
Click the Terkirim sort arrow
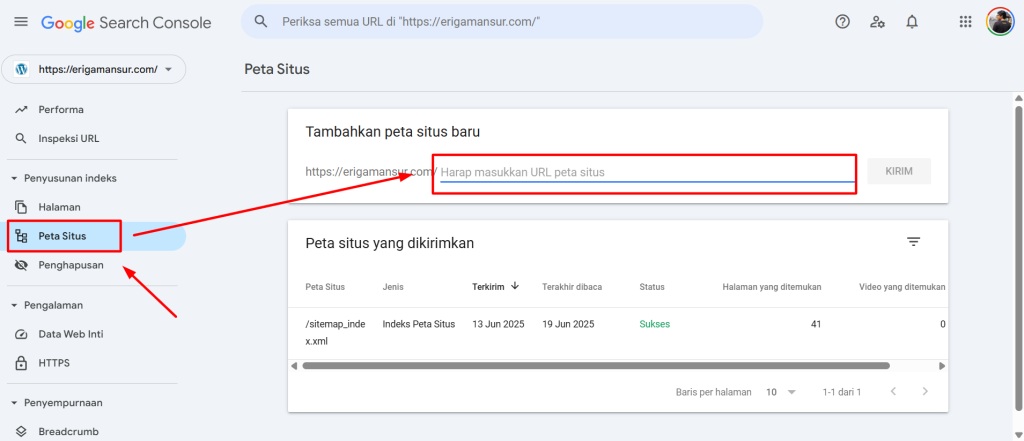(515, 286)
